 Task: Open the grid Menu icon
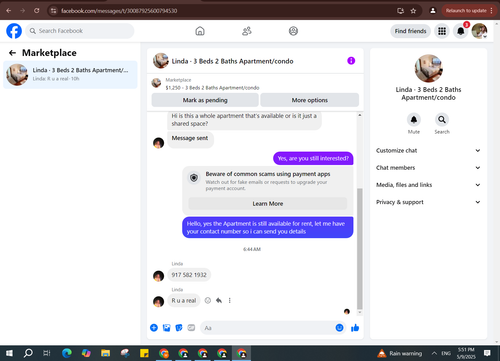point(442,31)
